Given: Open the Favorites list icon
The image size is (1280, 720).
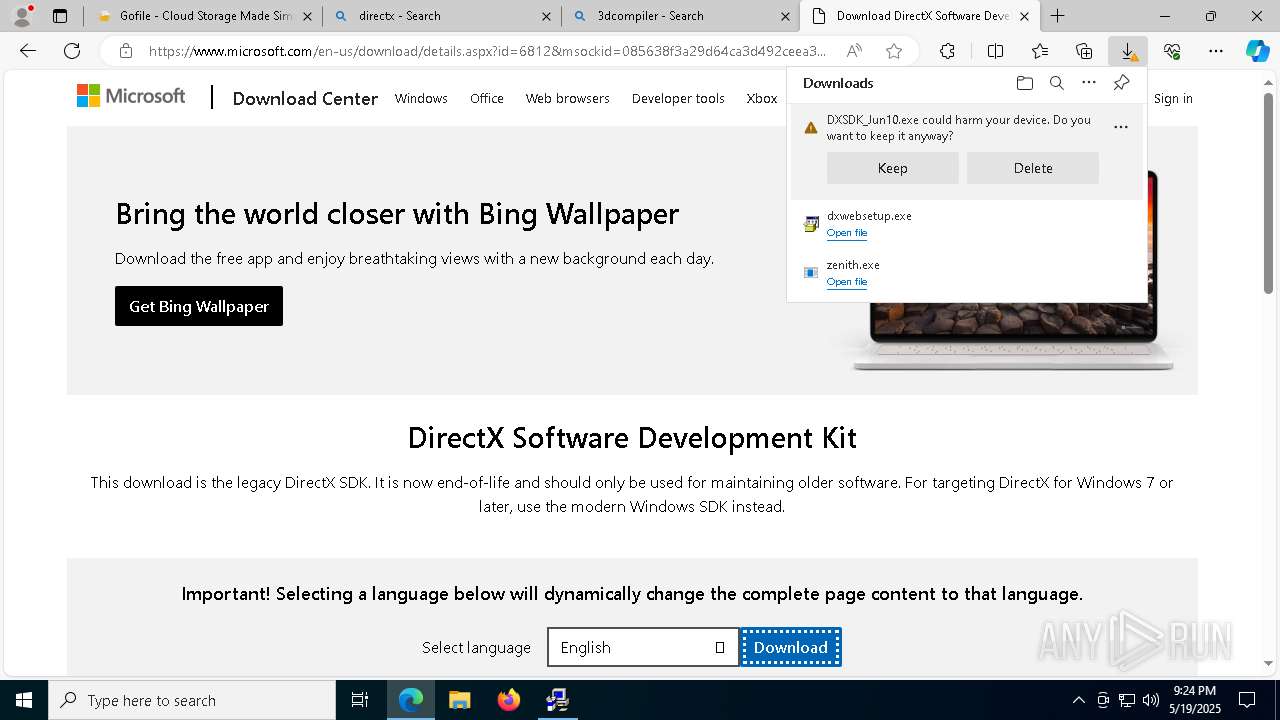Looking at the screenshot, I should 1040,51.
